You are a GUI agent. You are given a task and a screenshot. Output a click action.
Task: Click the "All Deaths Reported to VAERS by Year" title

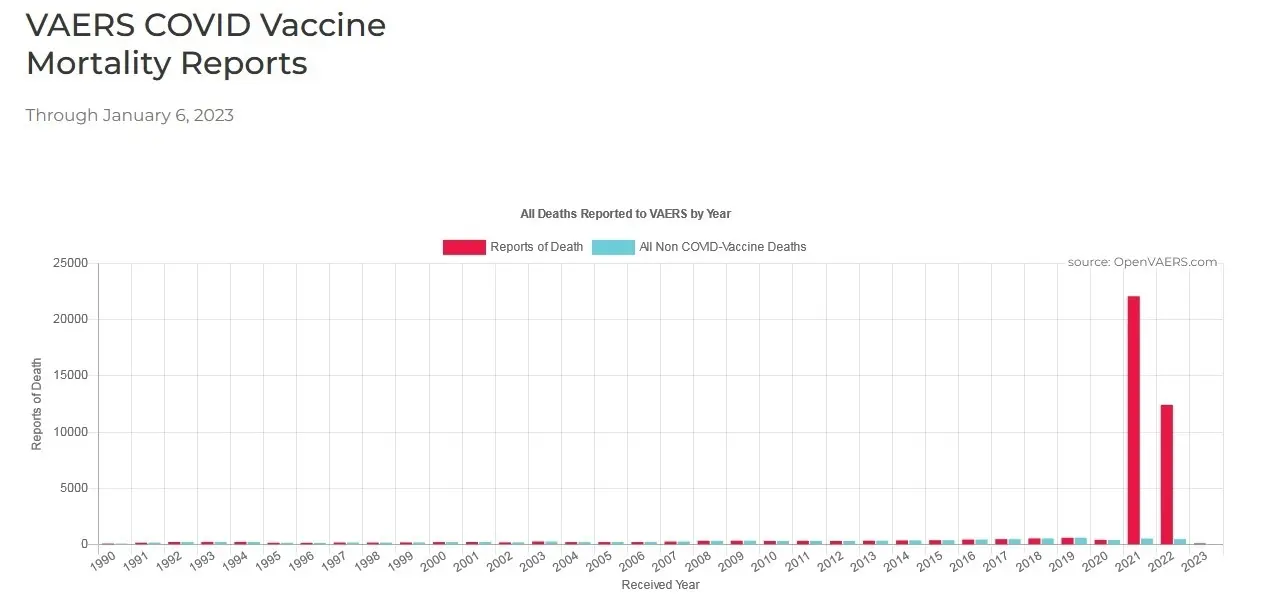coord(625,214)
